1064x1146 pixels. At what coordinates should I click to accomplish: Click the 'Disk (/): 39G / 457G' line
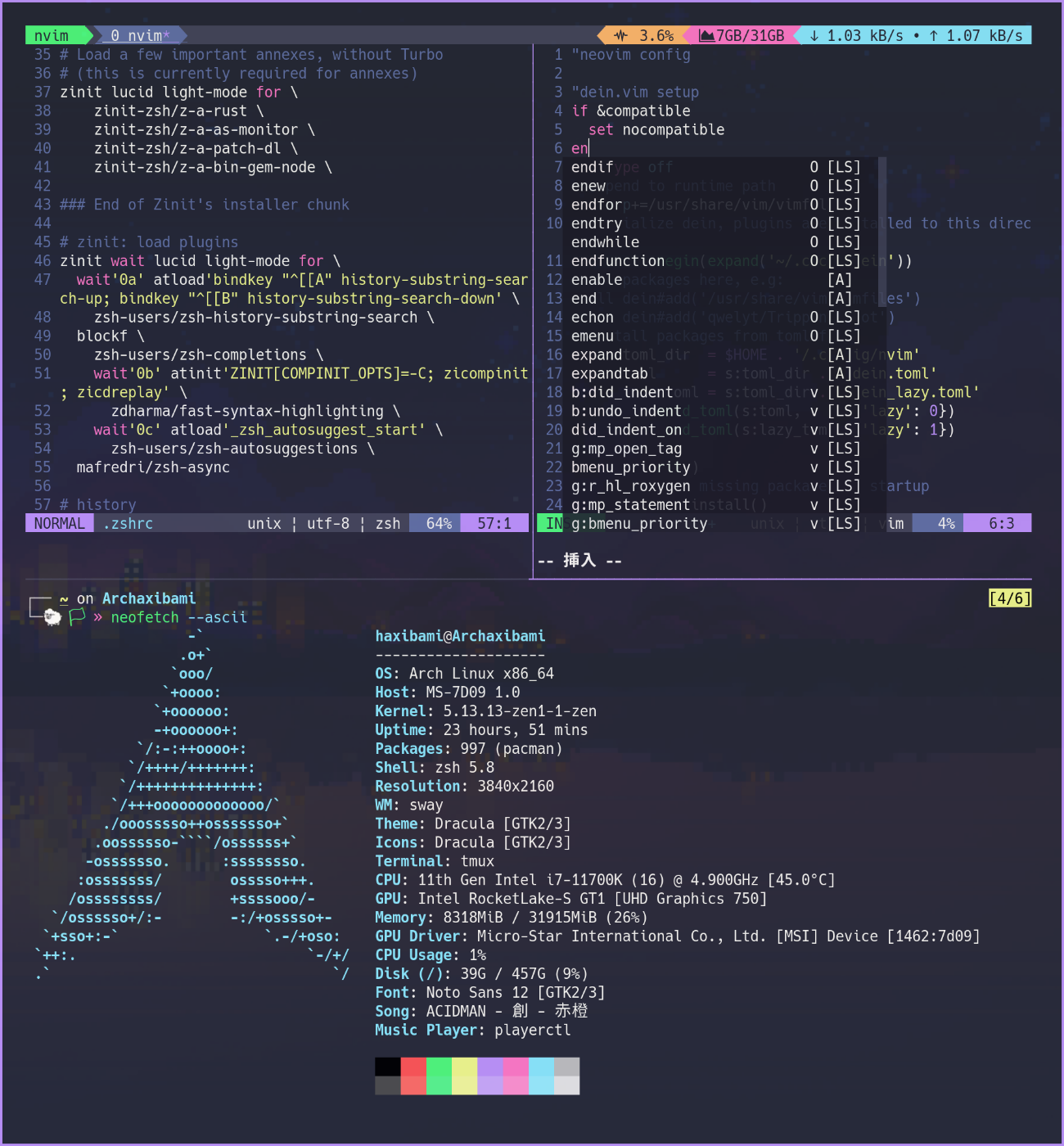click(x=481, y=974)
